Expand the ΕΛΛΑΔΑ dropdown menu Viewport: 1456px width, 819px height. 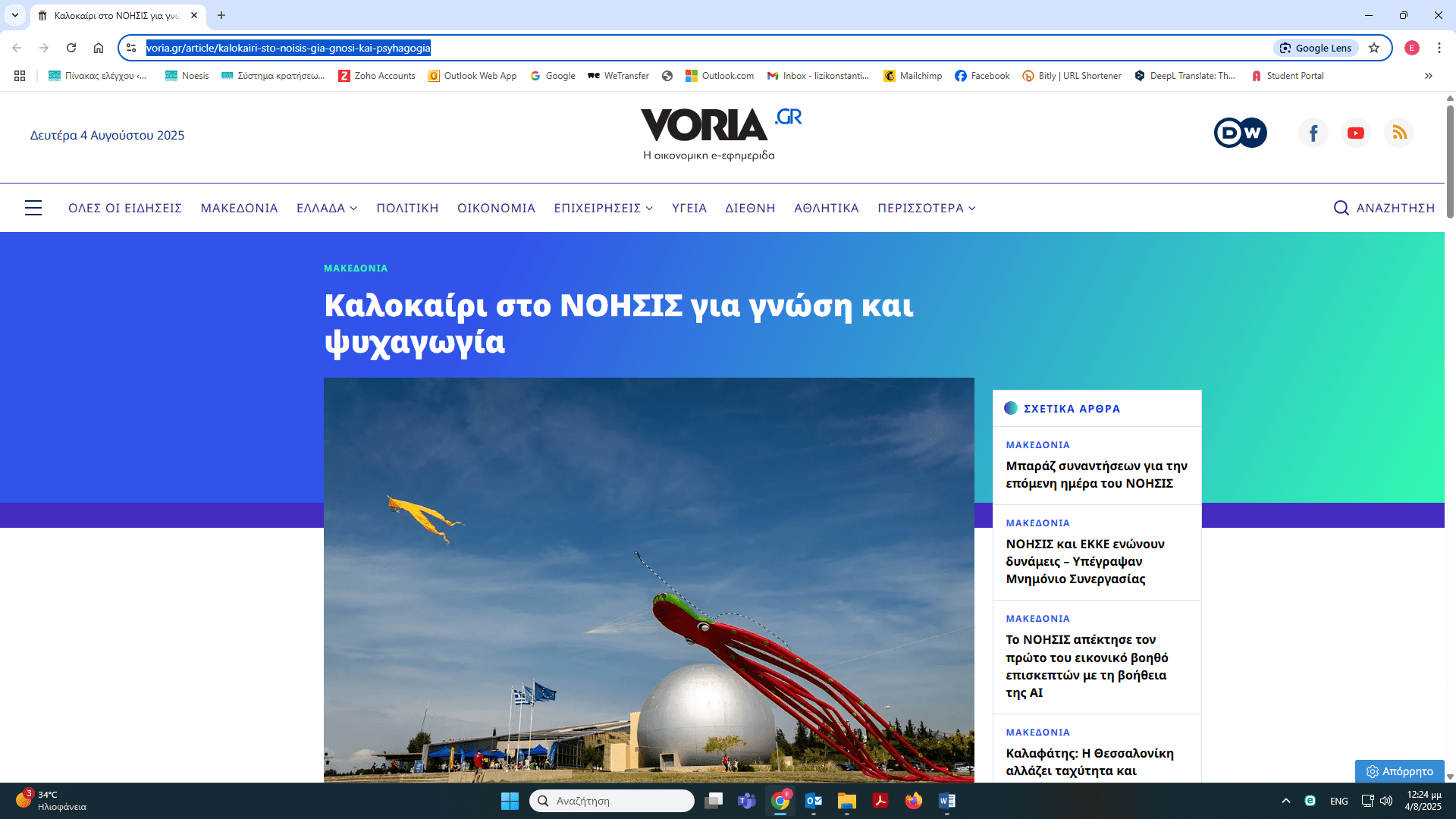click(x=327, y=208)
